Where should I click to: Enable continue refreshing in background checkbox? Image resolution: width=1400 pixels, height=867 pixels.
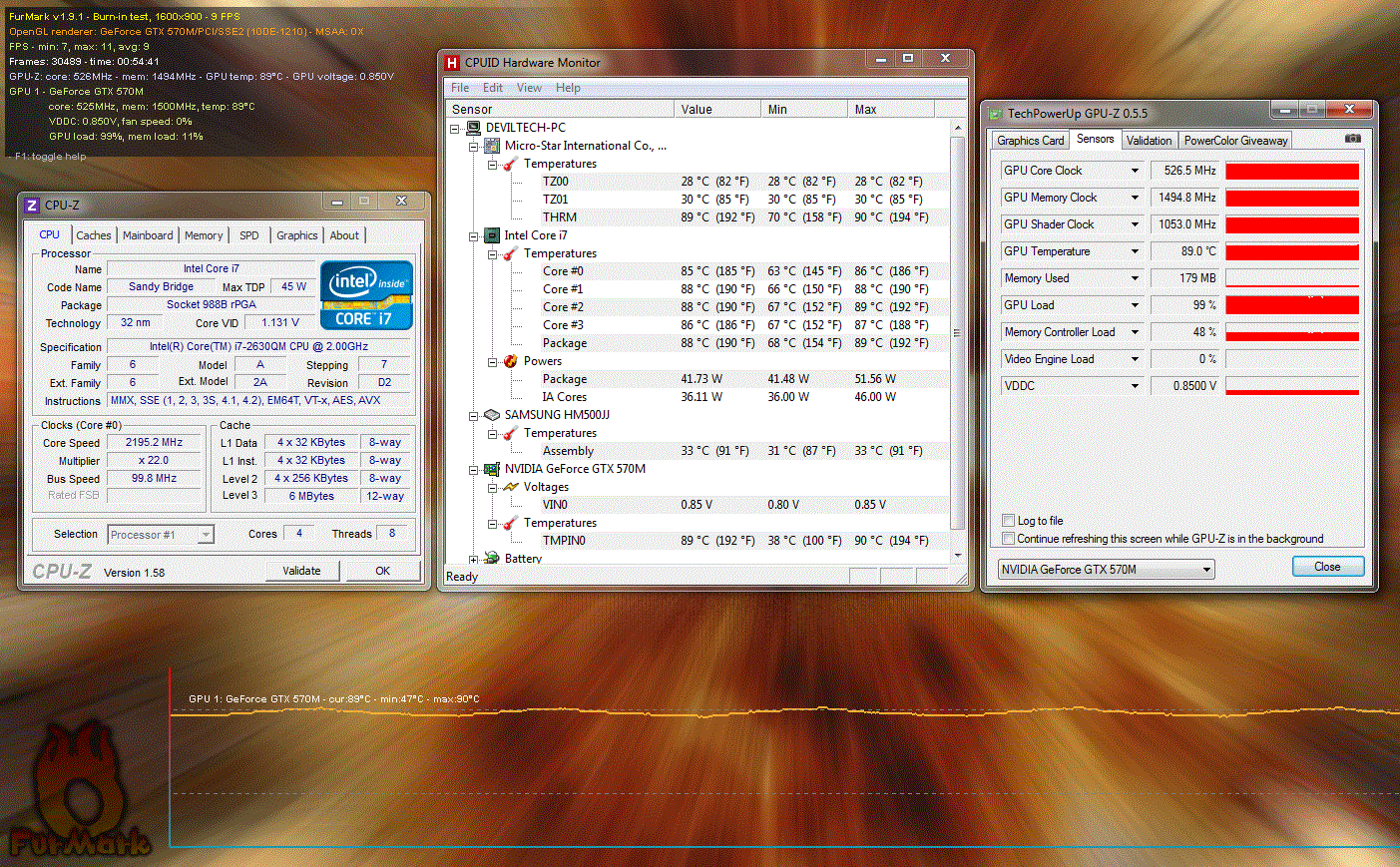tap(1008, 539)
